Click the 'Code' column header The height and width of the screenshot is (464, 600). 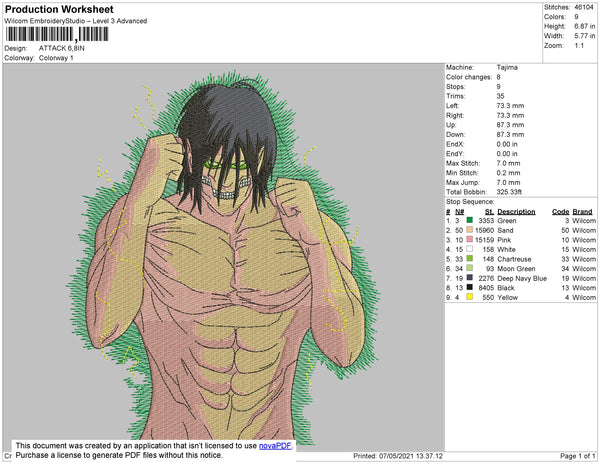[x=561, y=212]
